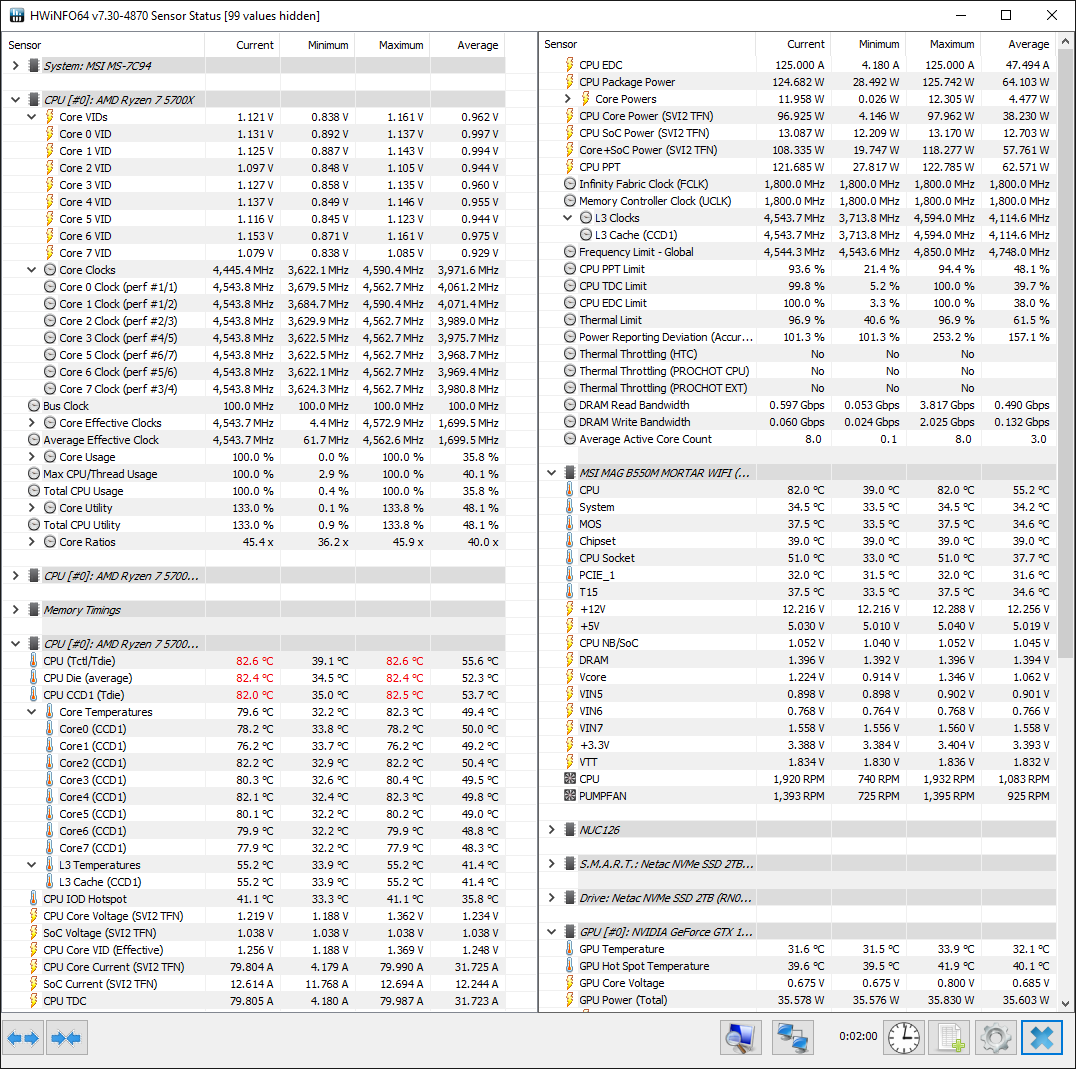Close sensors with the blue X button
1076x1069 pixels.
pyautogui.click(x=1042, y=1037)
